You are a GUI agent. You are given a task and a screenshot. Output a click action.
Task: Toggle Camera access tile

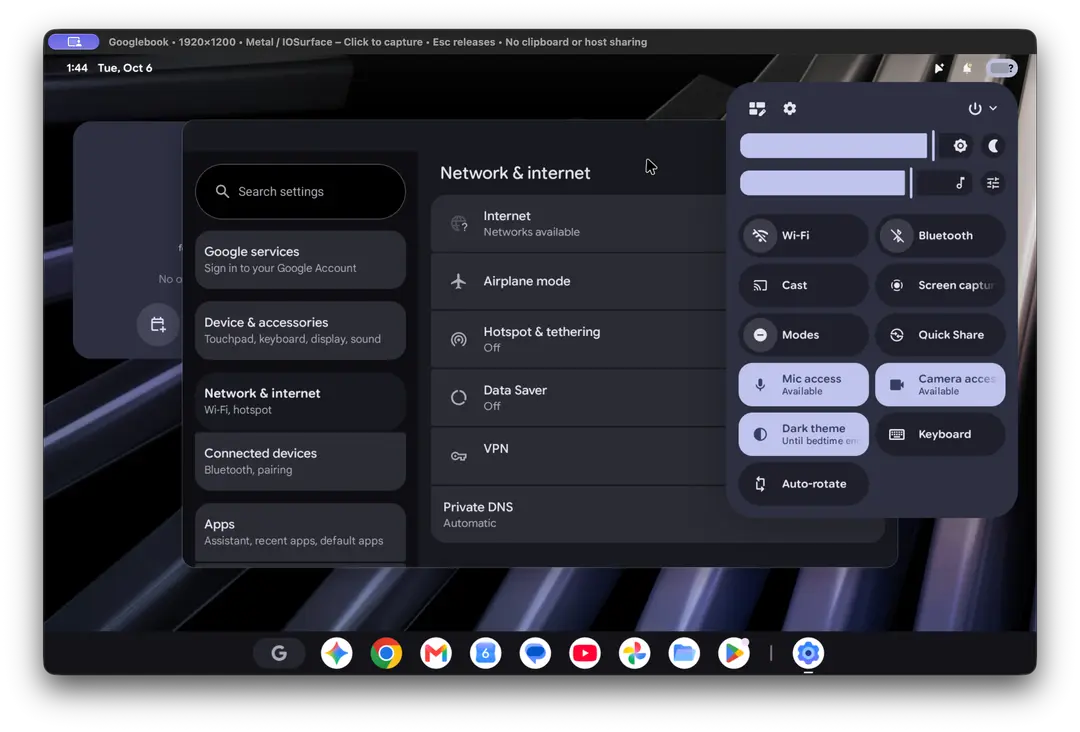click(940, 384)
